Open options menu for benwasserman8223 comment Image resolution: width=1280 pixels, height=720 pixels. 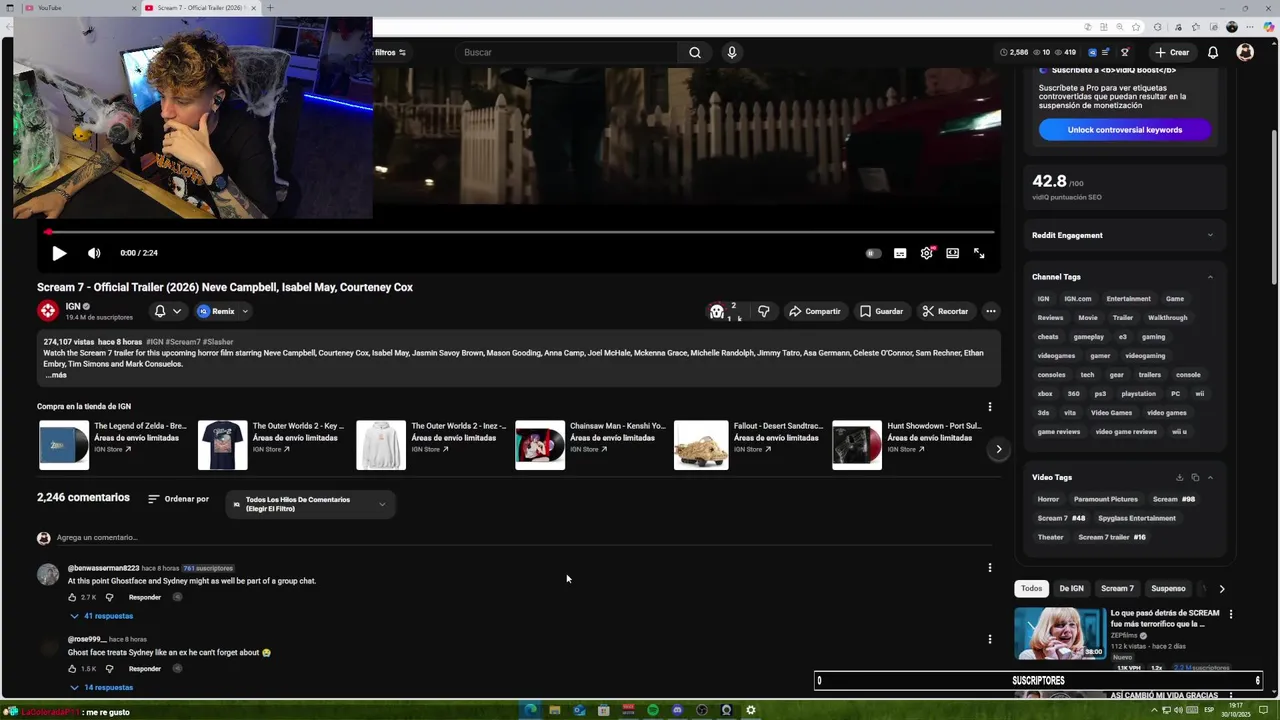click(x=990, y=568)
